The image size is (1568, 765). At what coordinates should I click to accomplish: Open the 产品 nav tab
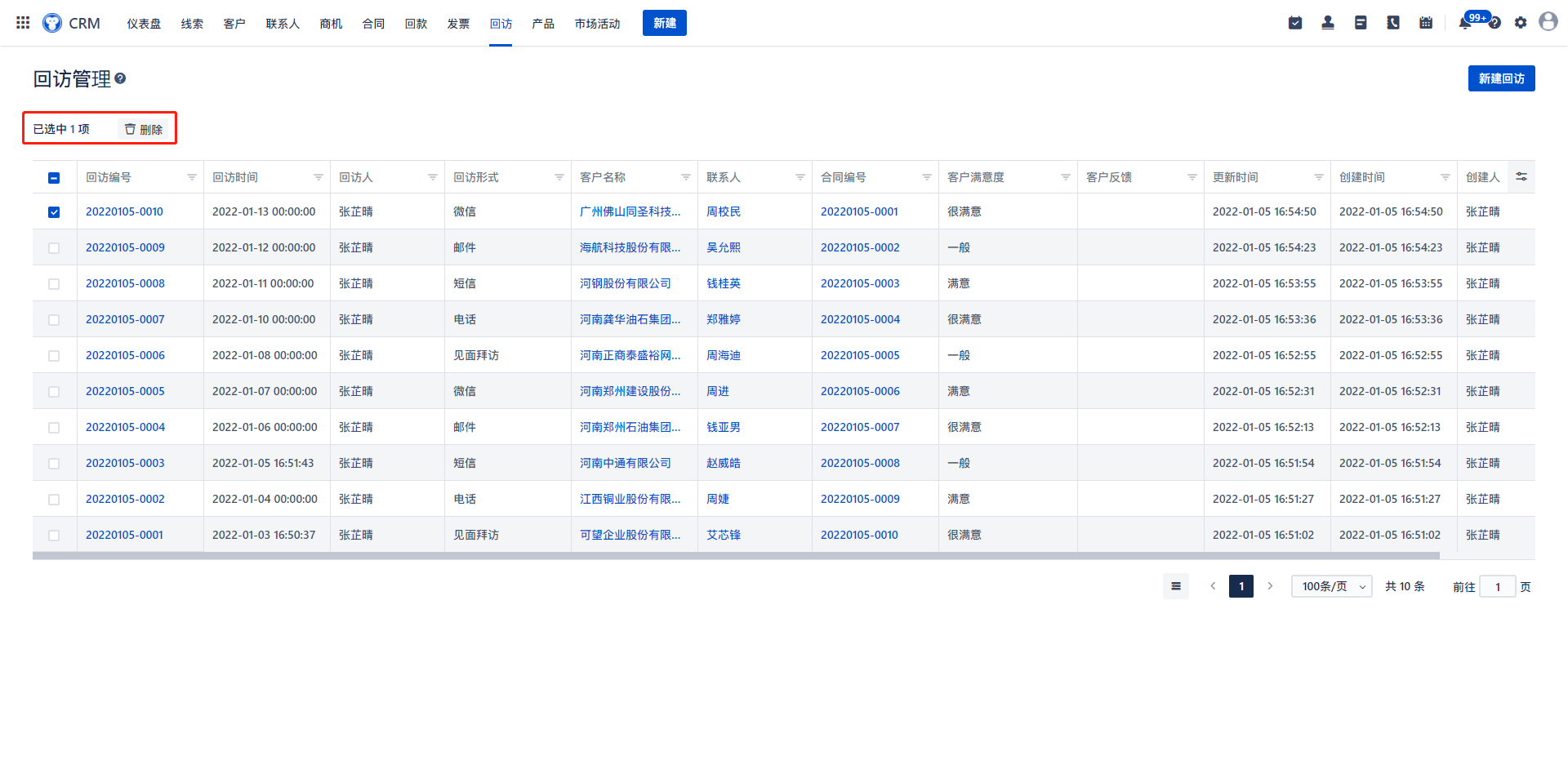click(x=543, y=24)
